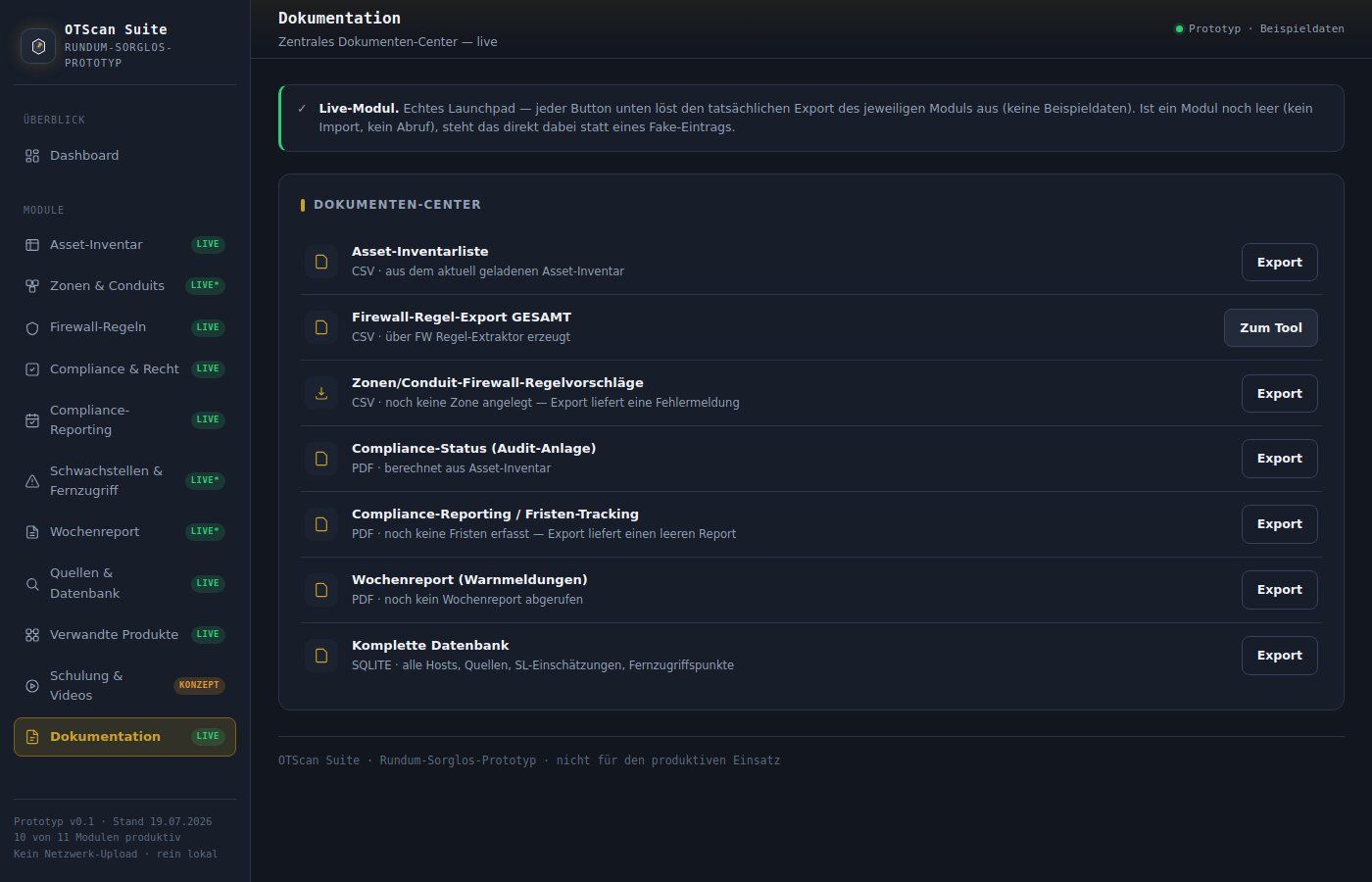This screenshot has height=882, width=1372.
Task: Open the Dashboard page
Action: click(124, 156)
